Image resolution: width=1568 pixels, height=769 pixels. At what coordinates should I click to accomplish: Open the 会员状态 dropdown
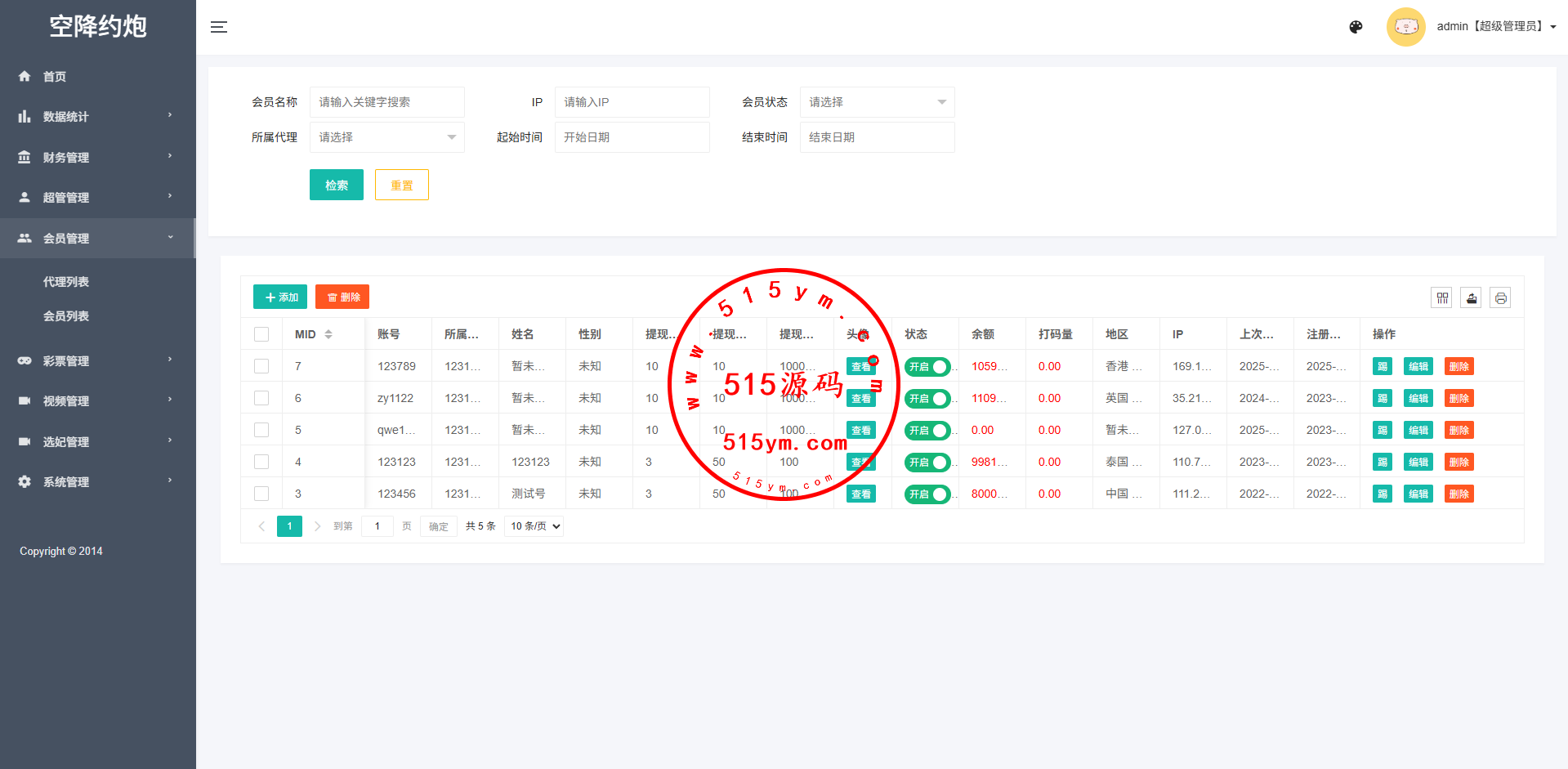(877, 102)
